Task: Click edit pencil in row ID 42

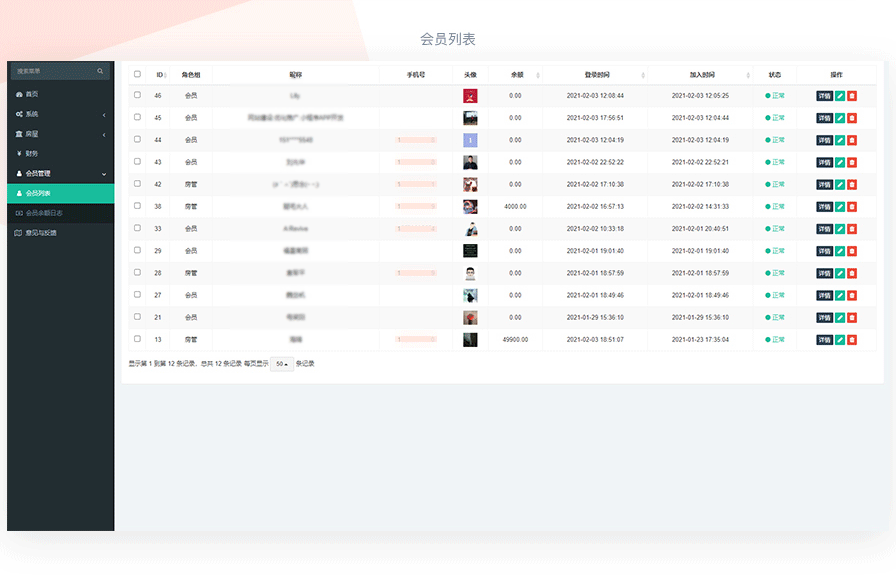Action: click(840, 185)
